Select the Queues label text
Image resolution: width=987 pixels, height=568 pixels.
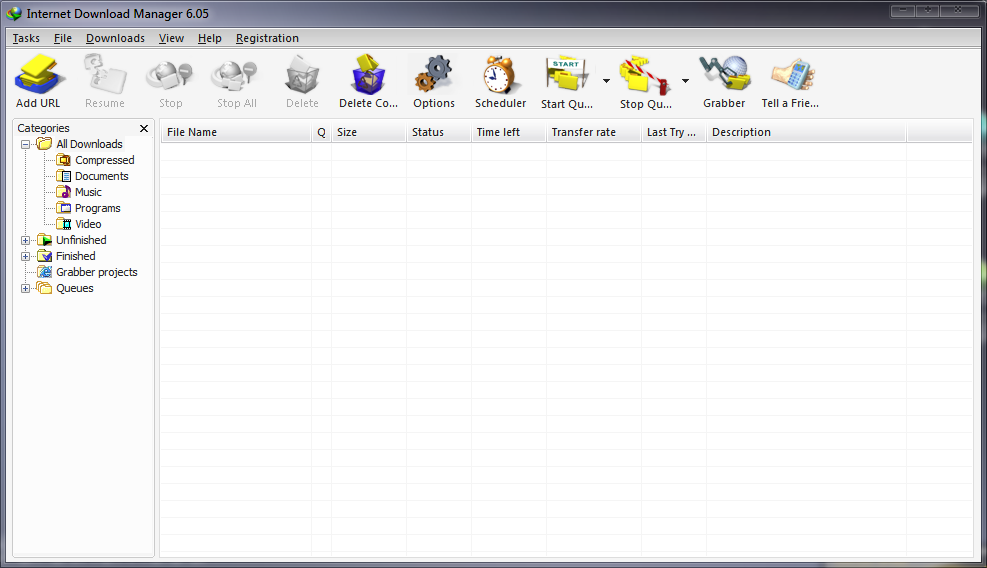pyautogui.click(x=74, y=288)
